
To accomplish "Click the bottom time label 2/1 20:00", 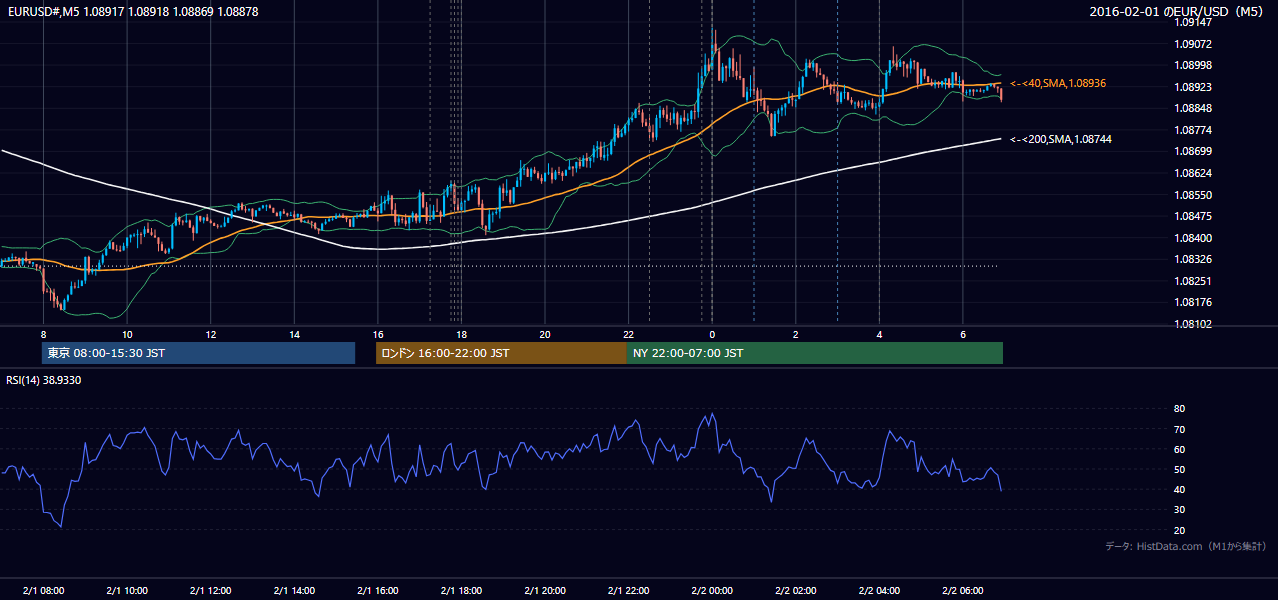I will click(x=545, y=590).
